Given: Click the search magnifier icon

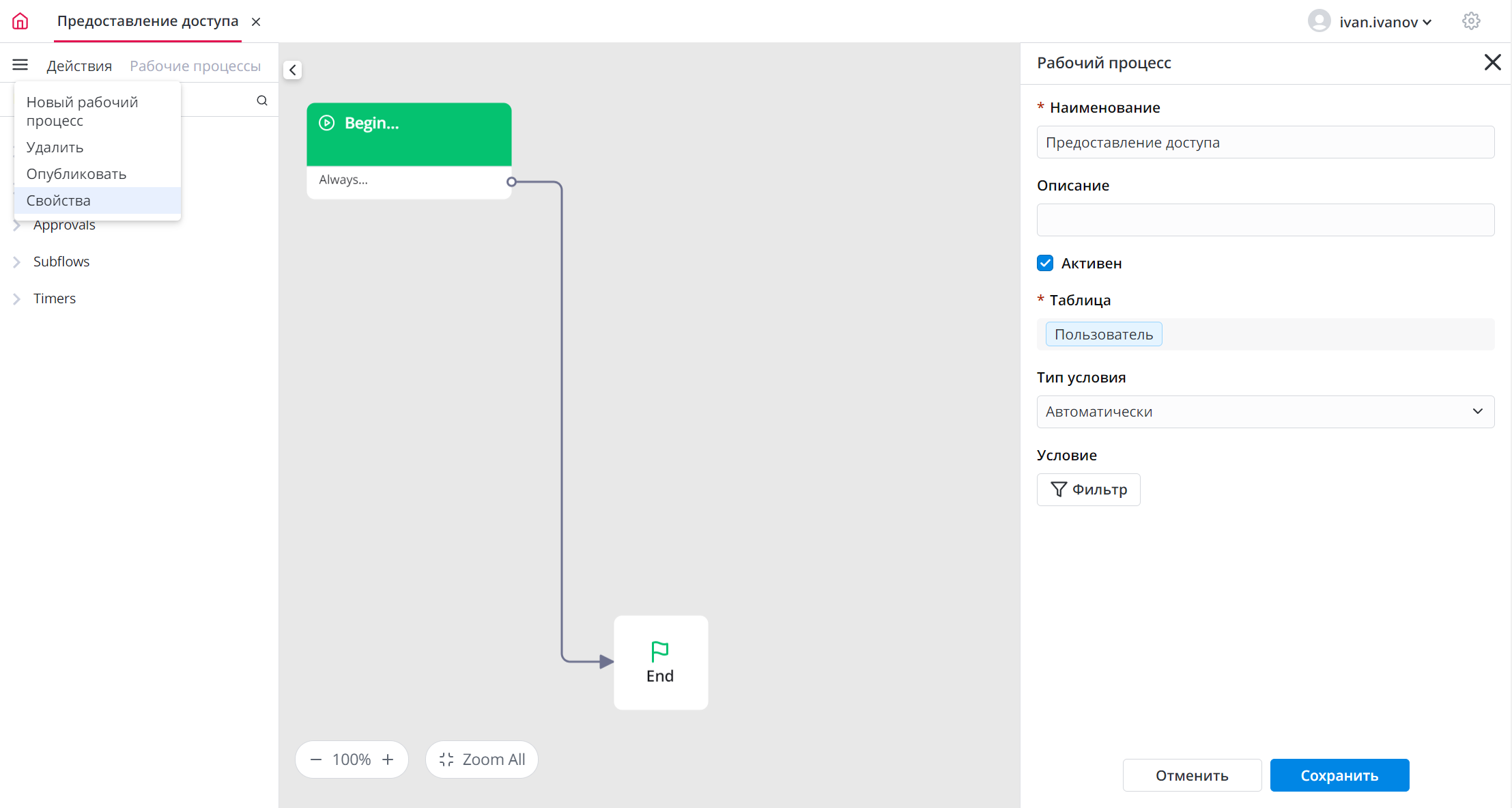Looking at the screenshot, I should [x=262, y=100].
